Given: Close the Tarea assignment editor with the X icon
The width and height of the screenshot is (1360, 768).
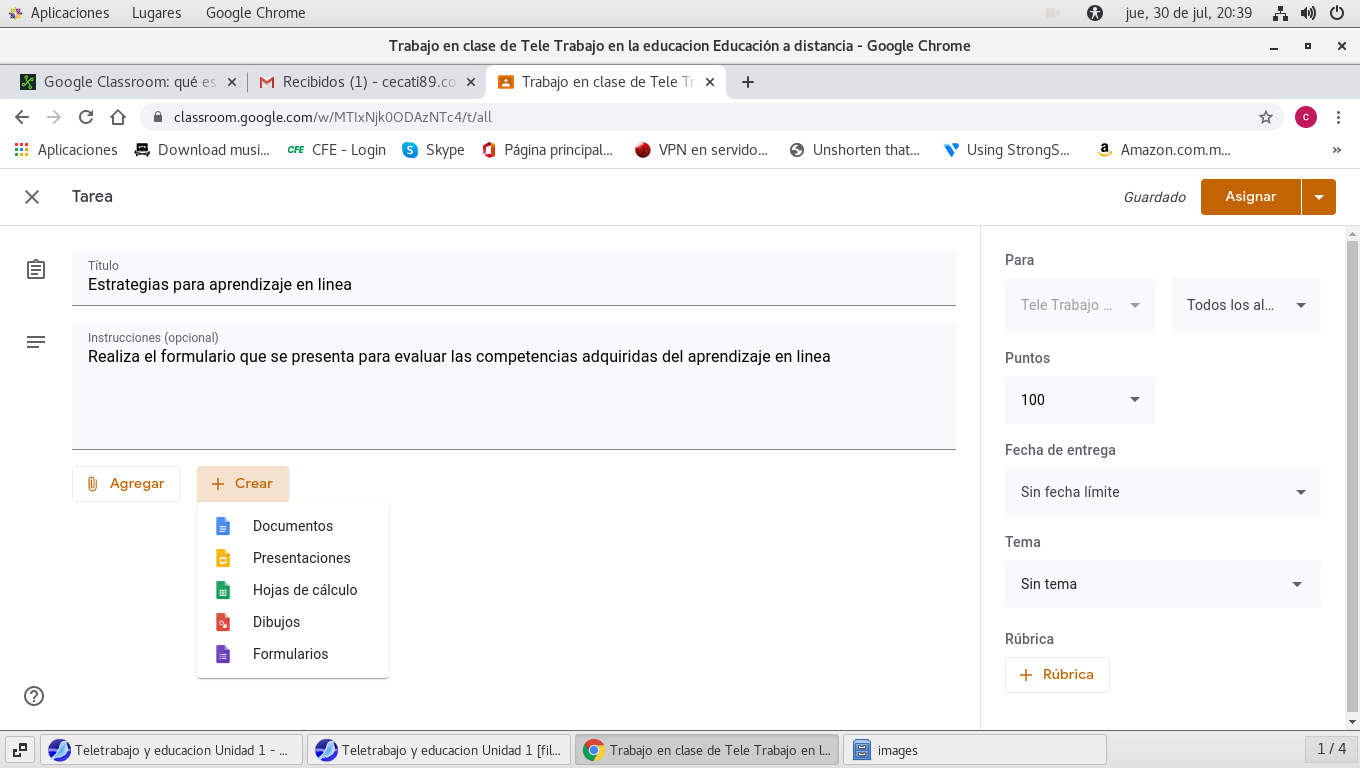Looking at the screenshot, I should 32,197.
